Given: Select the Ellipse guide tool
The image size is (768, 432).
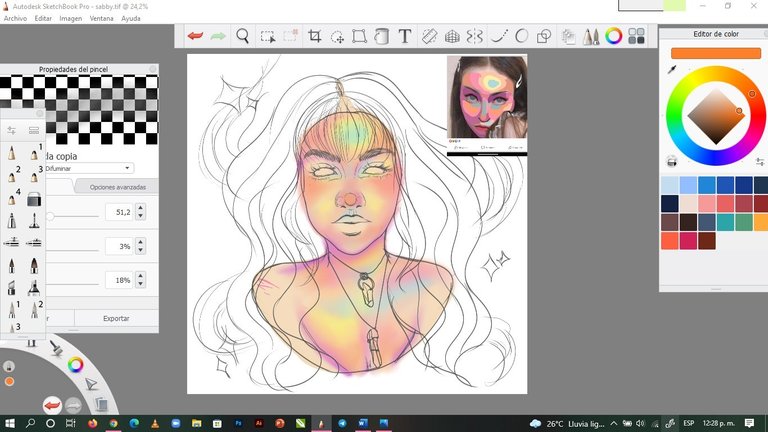Looking at the screenshot, I should pos(522,36).
